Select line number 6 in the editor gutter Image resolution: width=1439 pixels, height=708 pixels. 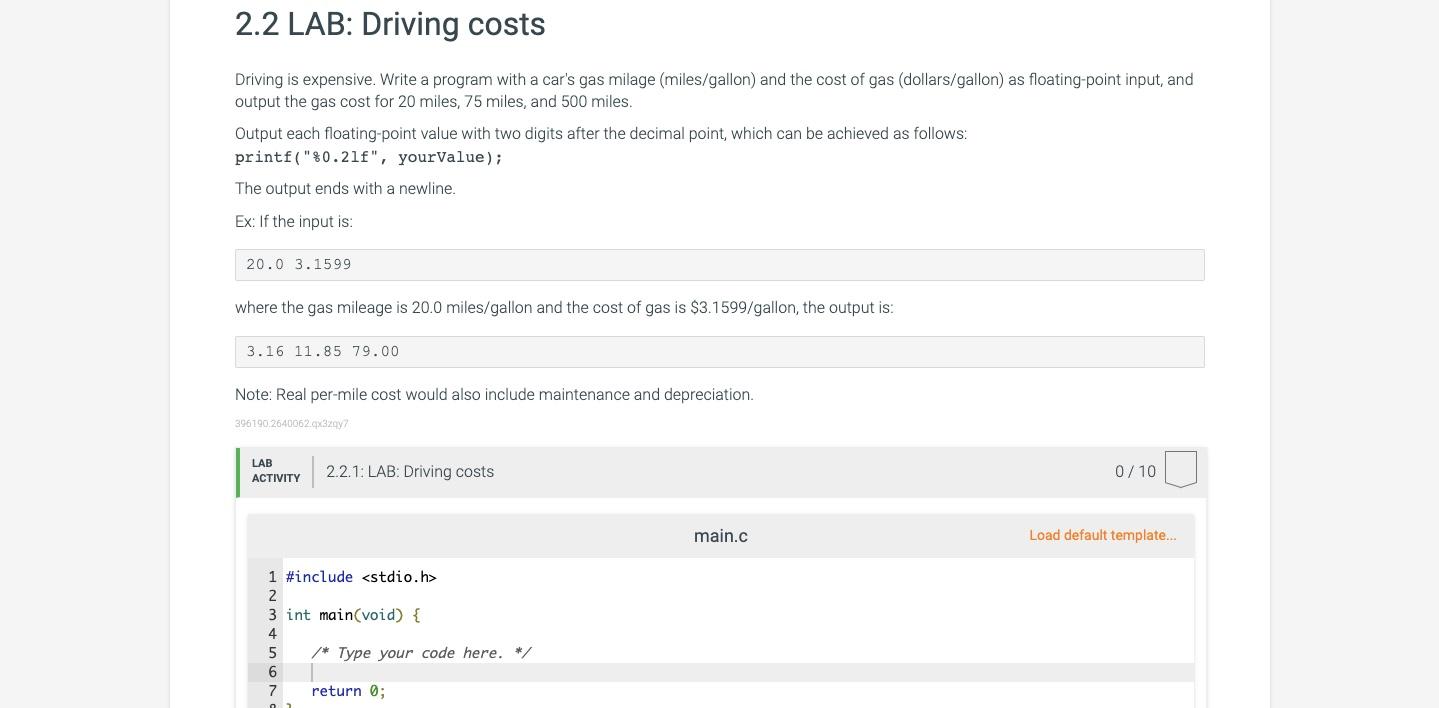point(272,671)
